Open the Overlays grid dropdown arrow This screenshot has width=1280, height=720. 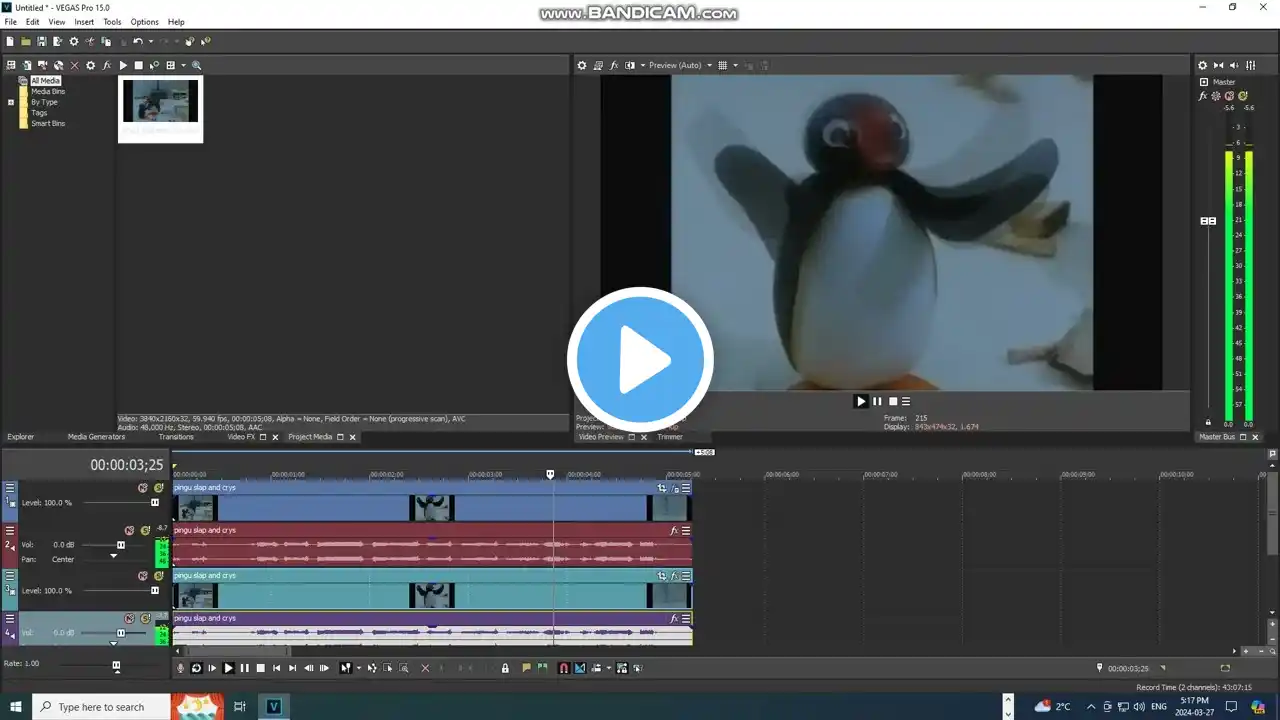tap(735, 65)
